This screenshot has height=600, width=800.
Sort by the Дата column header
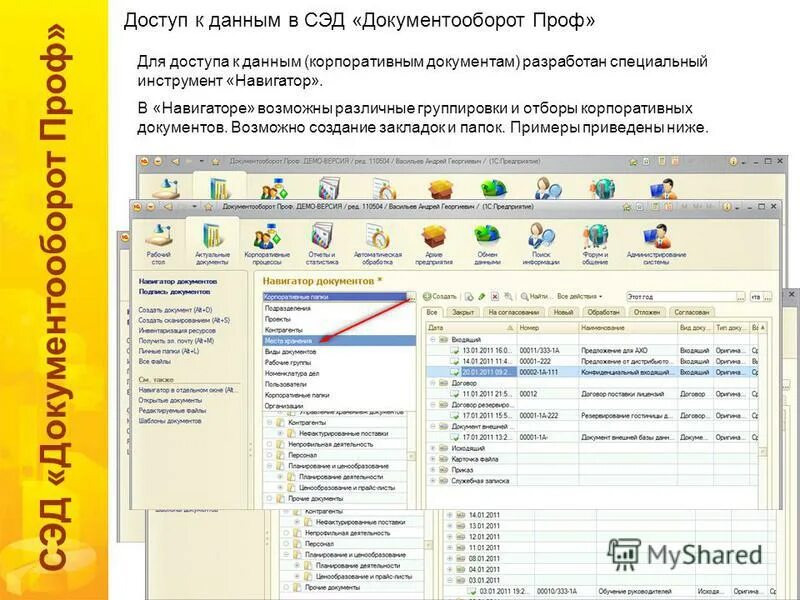point(471,328)
